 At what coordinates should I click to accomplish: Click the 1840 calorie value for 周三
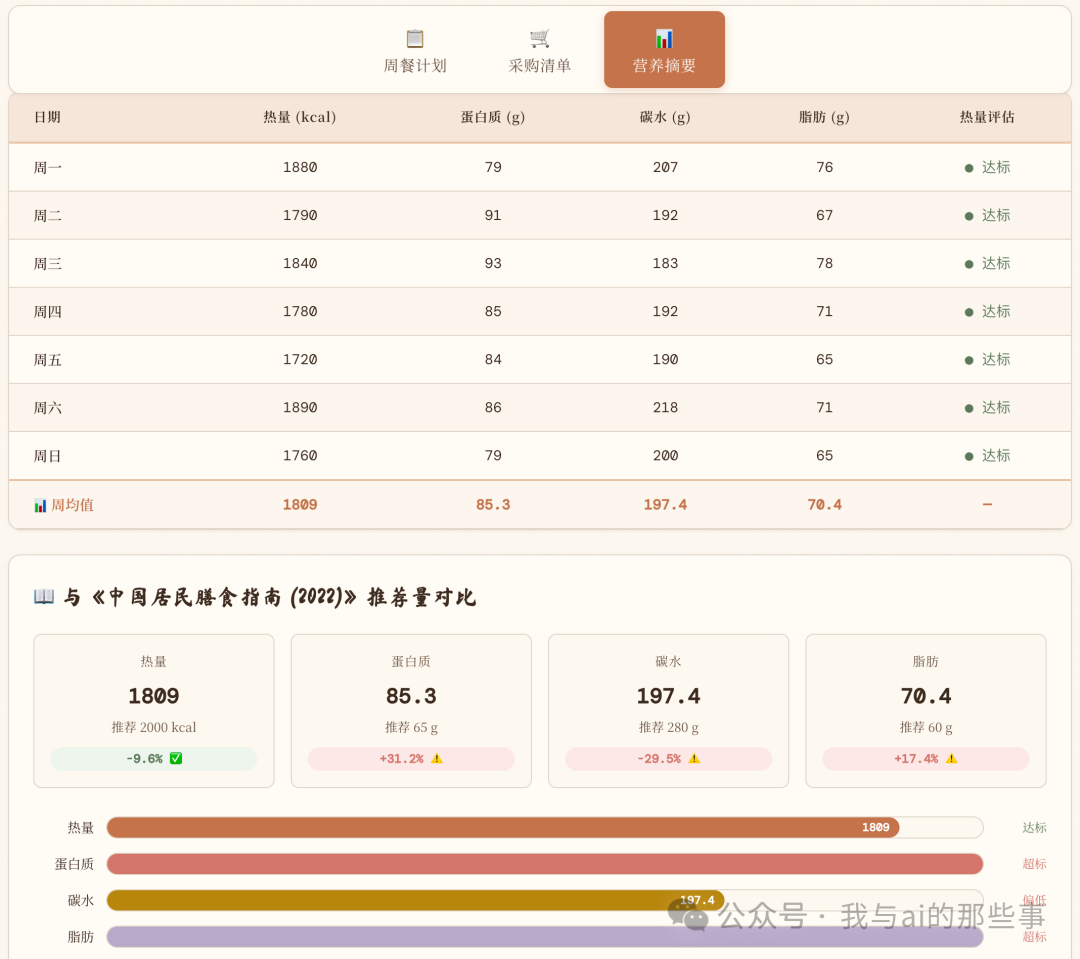click(300, 264)
